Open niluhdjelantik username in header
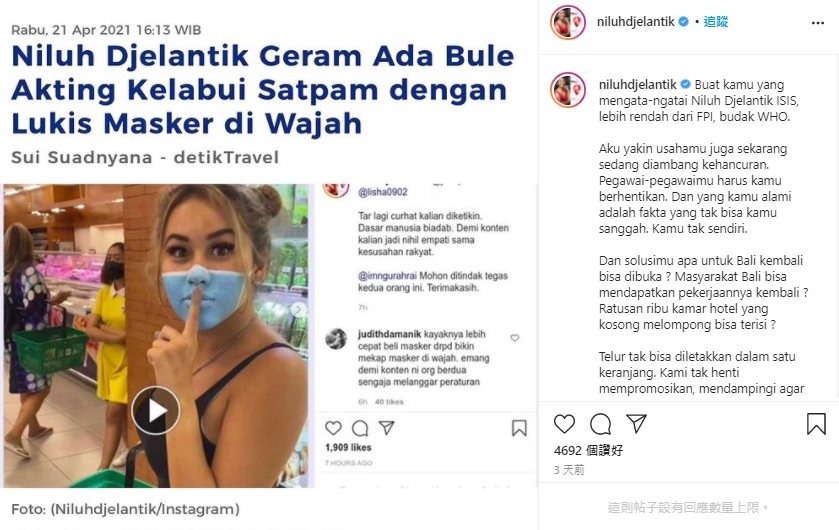 pyautogui.click(x=636, y=21)
